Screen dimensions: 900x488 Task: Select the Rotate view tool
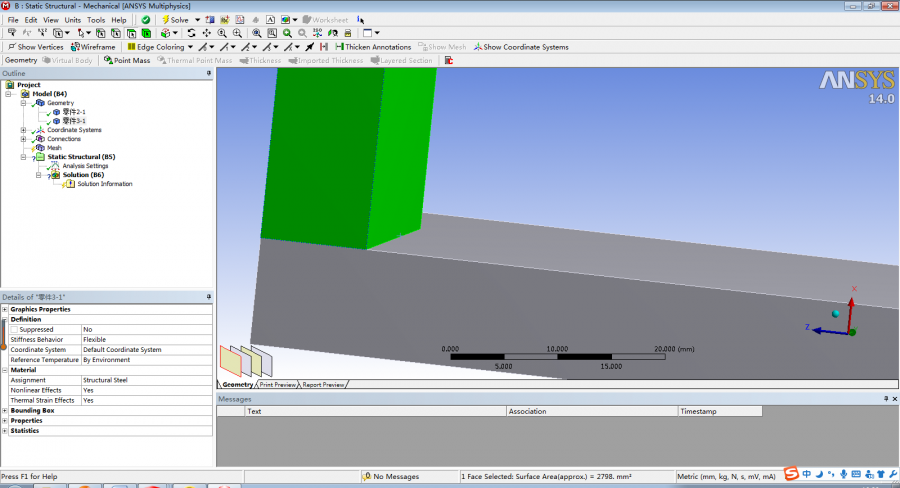coord(192,33)
